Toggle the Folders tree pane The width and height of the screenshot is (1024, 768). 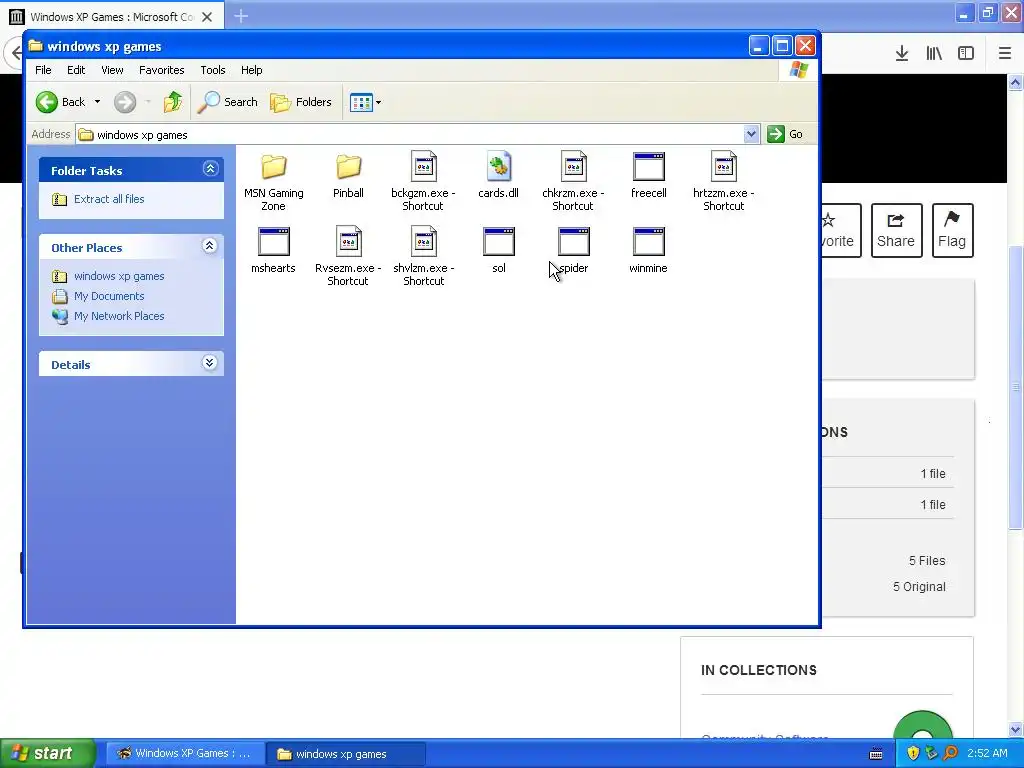(301, 102)
